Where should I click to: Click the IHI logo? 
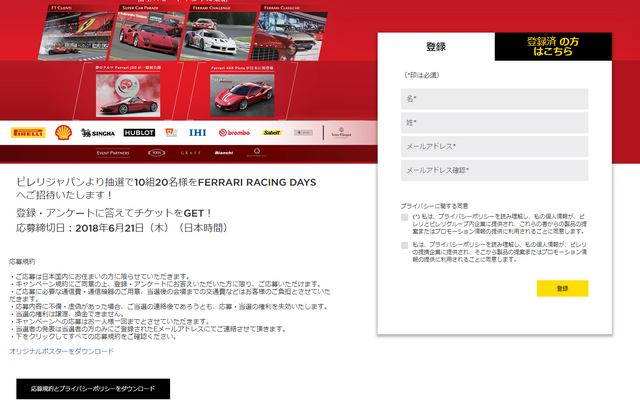(x=198, y=133)
